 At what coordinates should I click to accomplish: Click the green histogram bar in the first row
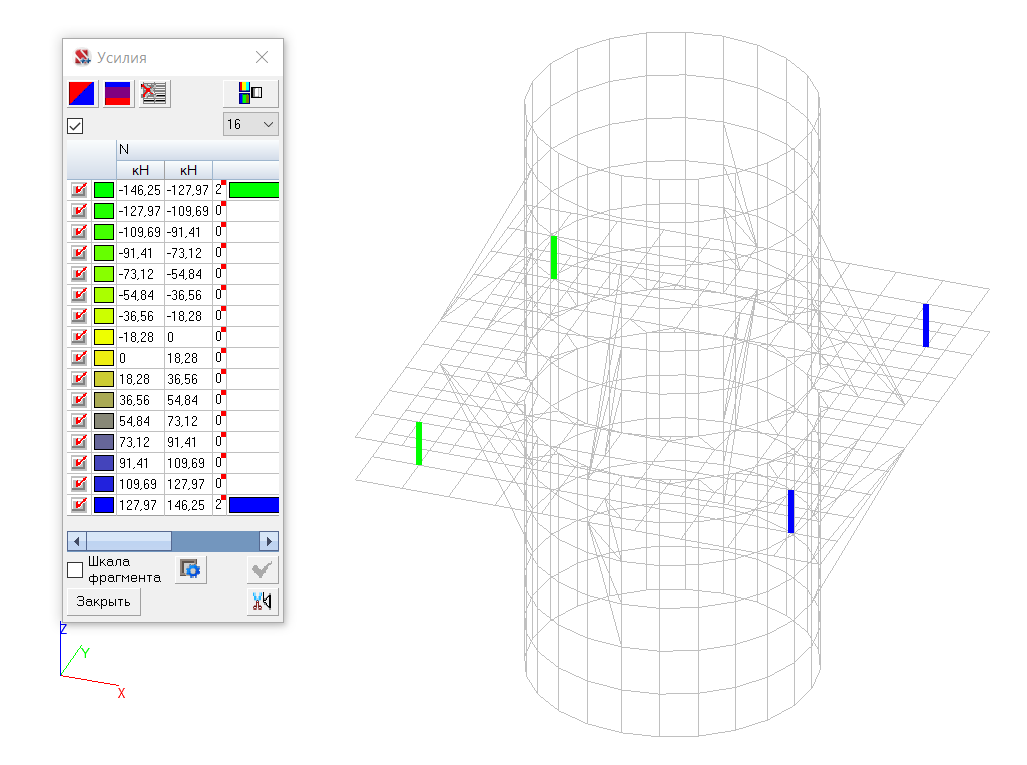(x=254, y=190)
